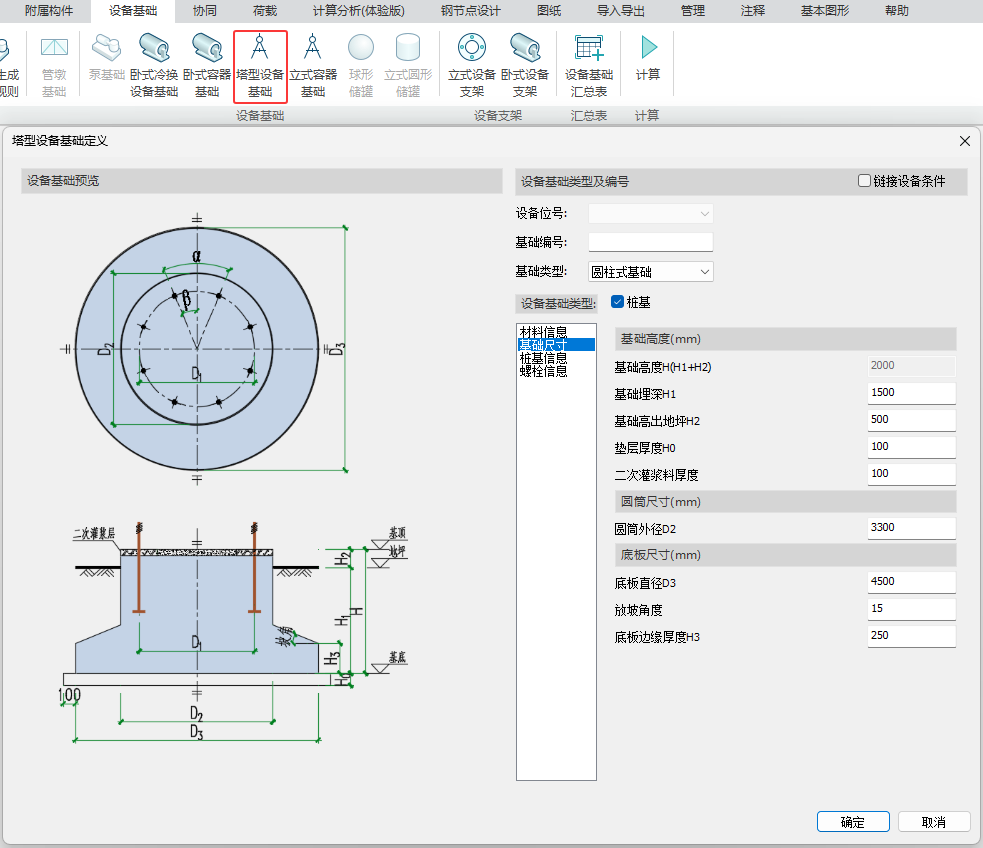Select 桩基信息 in the list
The width and height of the screenshot is (983, 848).
point(544,358)
